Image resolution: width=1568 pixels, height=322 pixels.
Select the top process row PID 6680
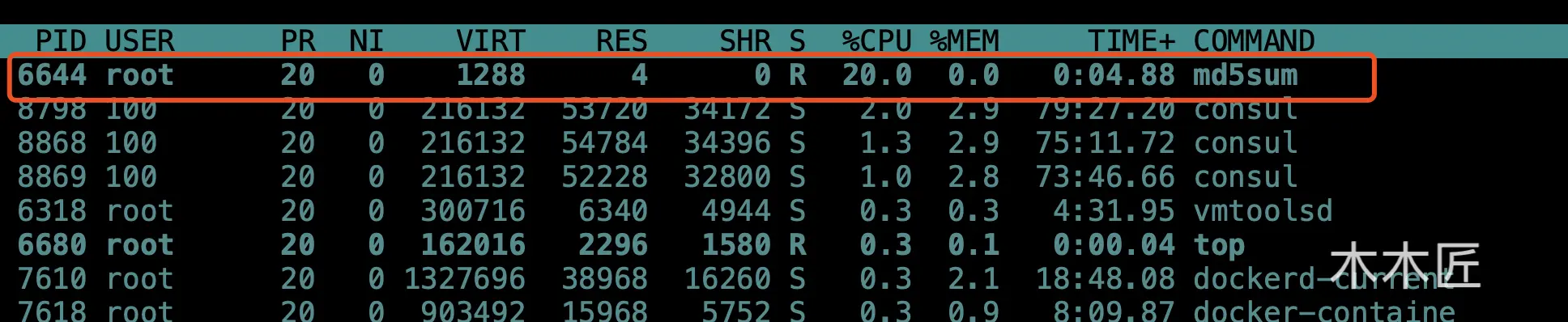click(x=692, y=245)
